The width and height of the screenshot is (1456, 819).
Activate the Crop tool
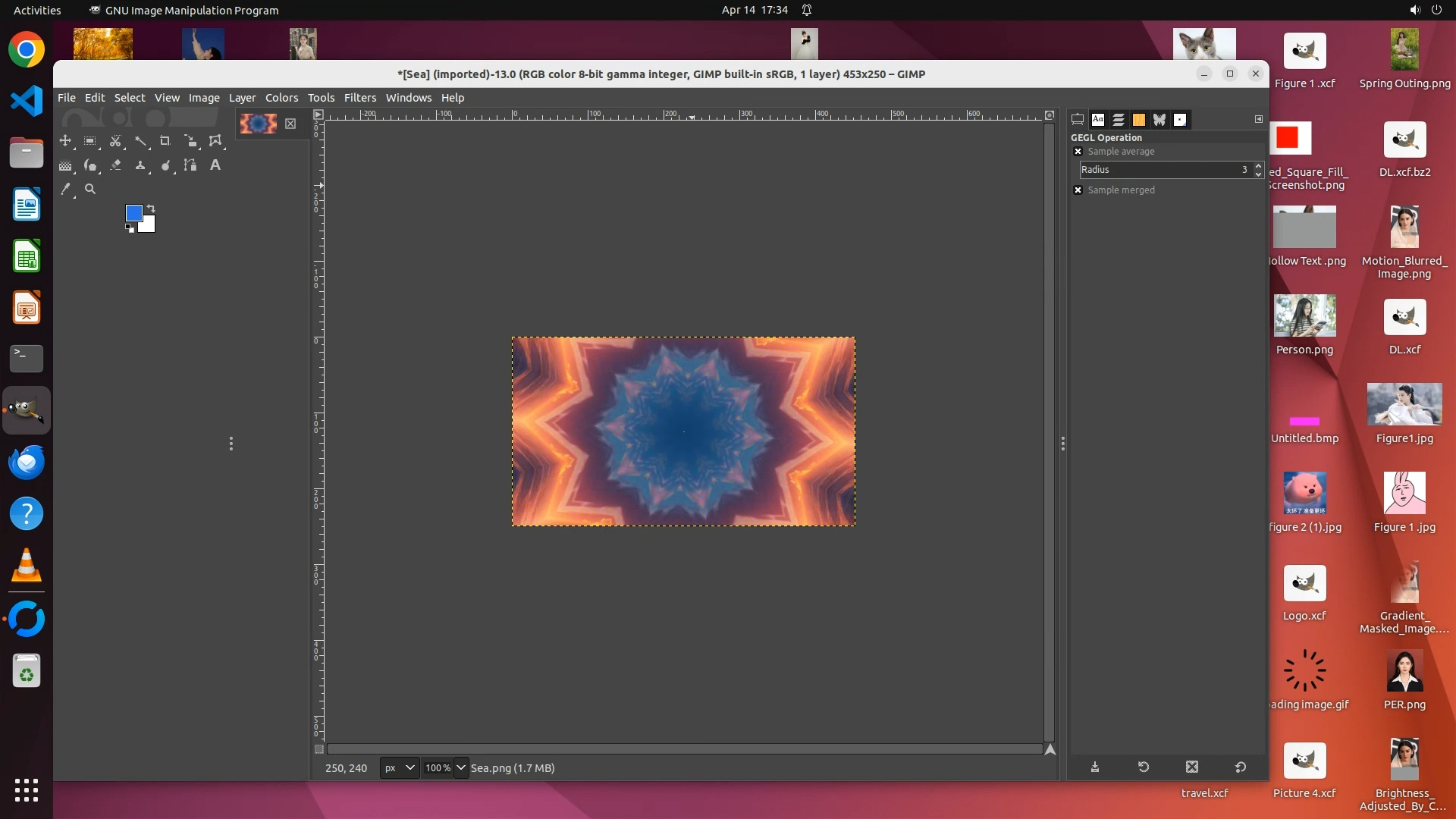[165, 141]
